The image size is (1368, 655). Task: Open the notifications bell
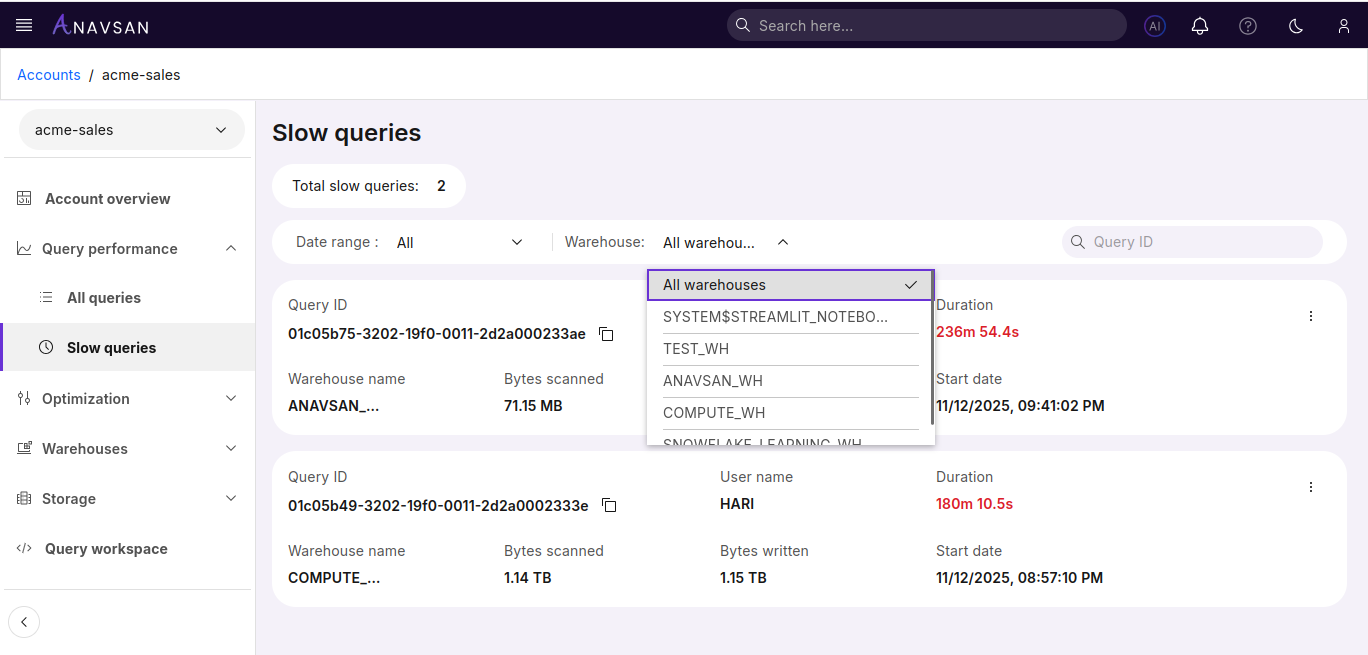1200,26
